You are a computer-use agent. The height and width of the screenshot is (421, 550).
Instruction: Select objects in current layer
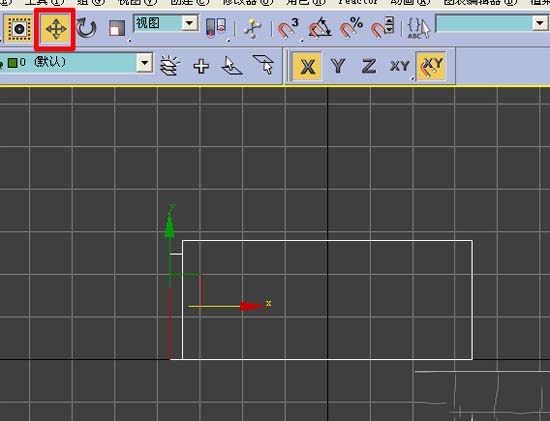[x=263, y=65]
